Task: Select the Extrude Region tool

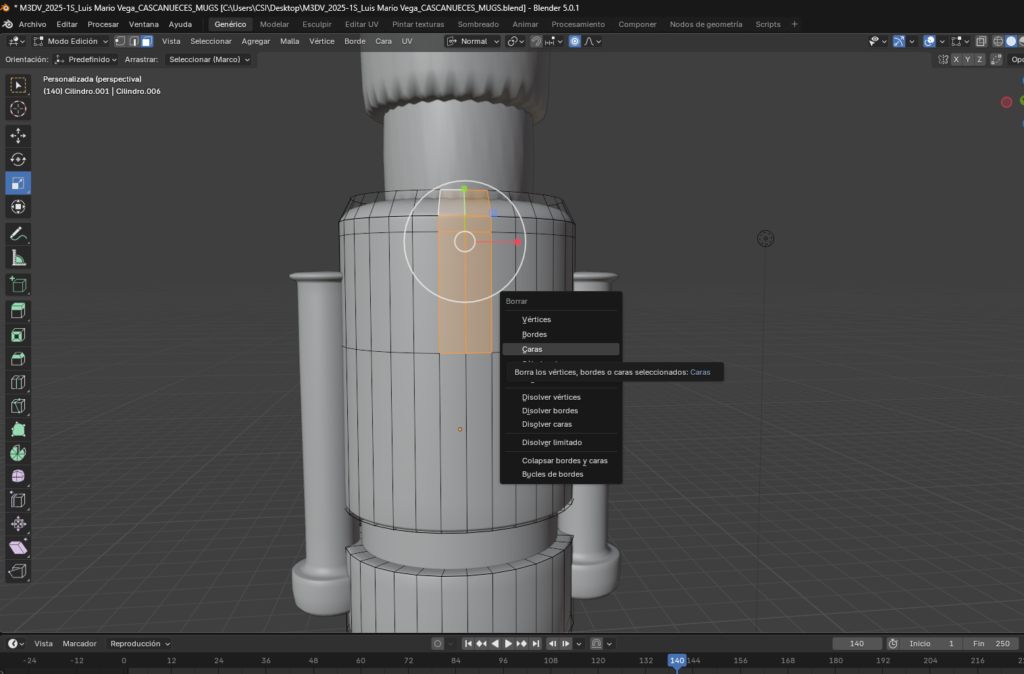Action: [18, 311]
